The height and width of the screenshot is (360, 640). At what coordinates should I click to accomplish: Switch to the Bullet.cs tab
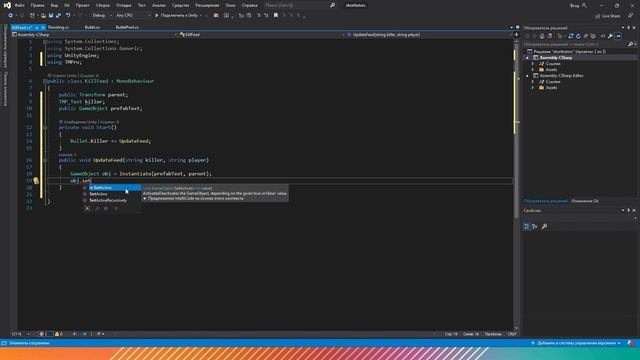(x=92, y=27)
